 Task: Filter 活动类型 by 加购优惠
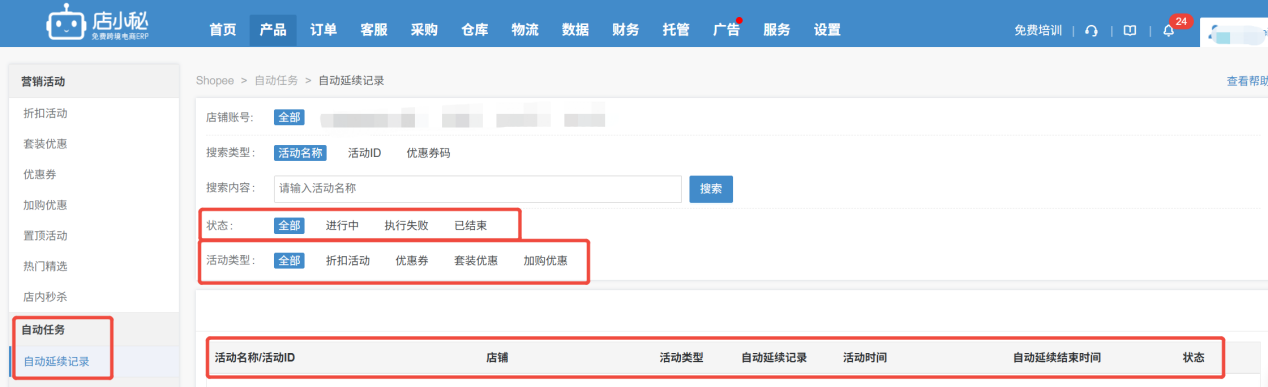pos(545,260)
